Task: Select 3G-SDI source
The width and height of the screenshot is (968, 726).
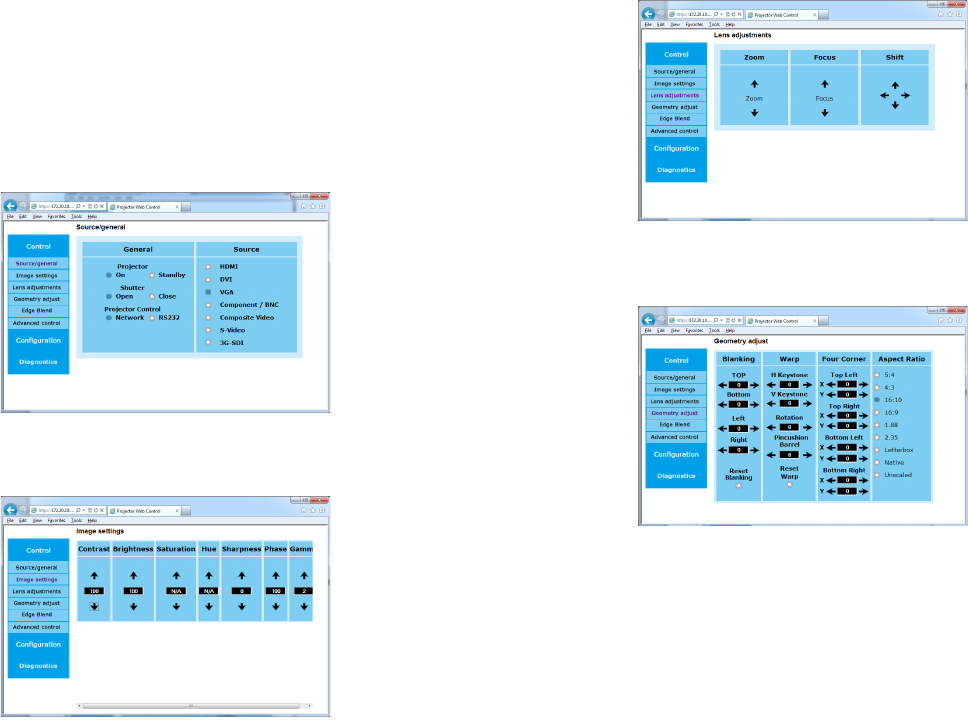Action: [x=208, y=343]
